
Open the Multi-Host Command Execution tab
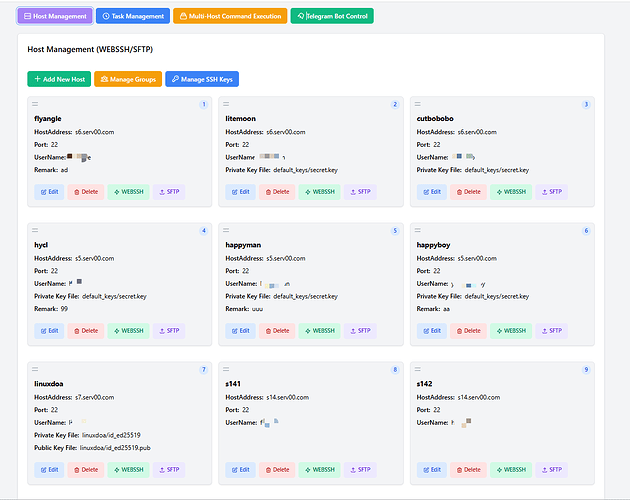pyautogui.click(x=230, y=16)
